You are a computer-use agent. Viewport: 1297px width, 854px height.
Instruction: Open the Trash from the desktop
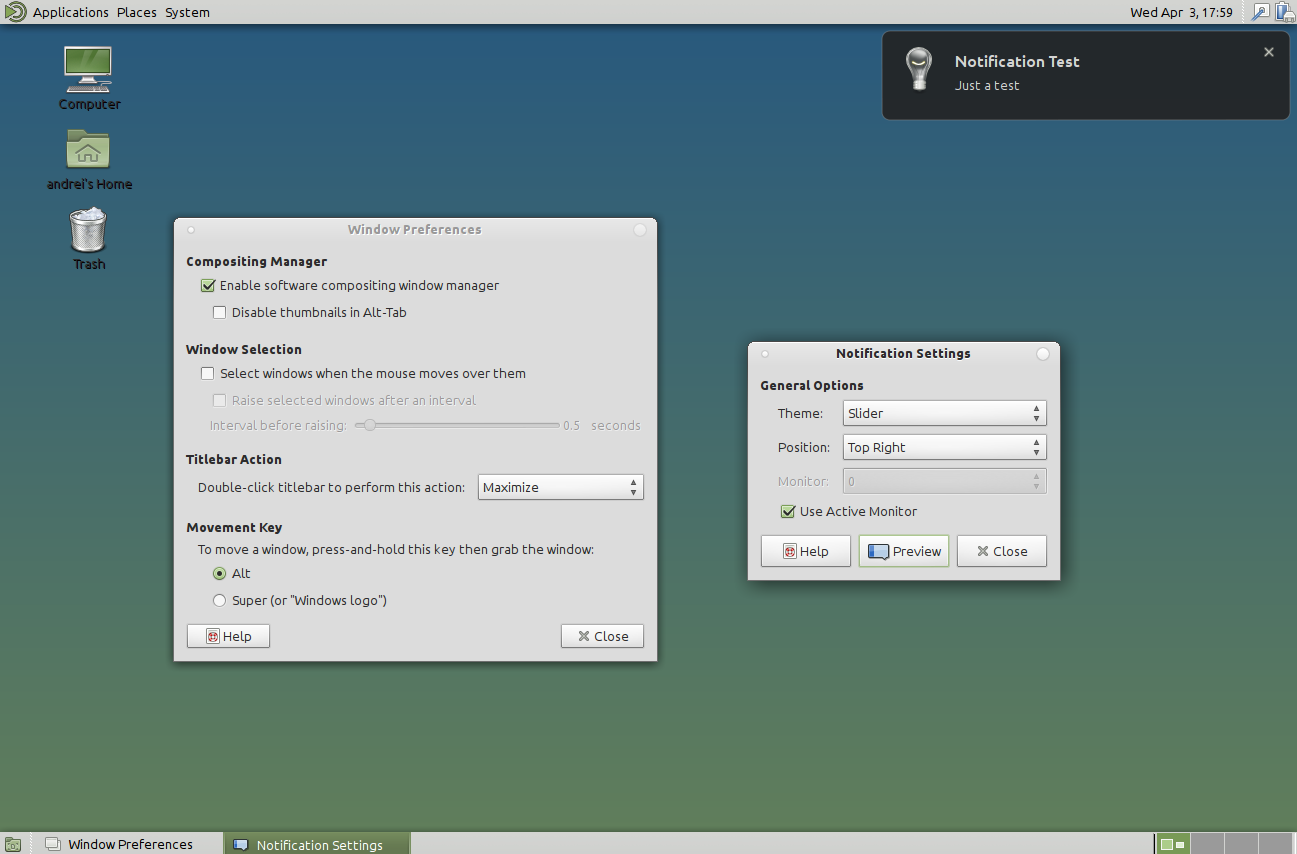(88, 230)
